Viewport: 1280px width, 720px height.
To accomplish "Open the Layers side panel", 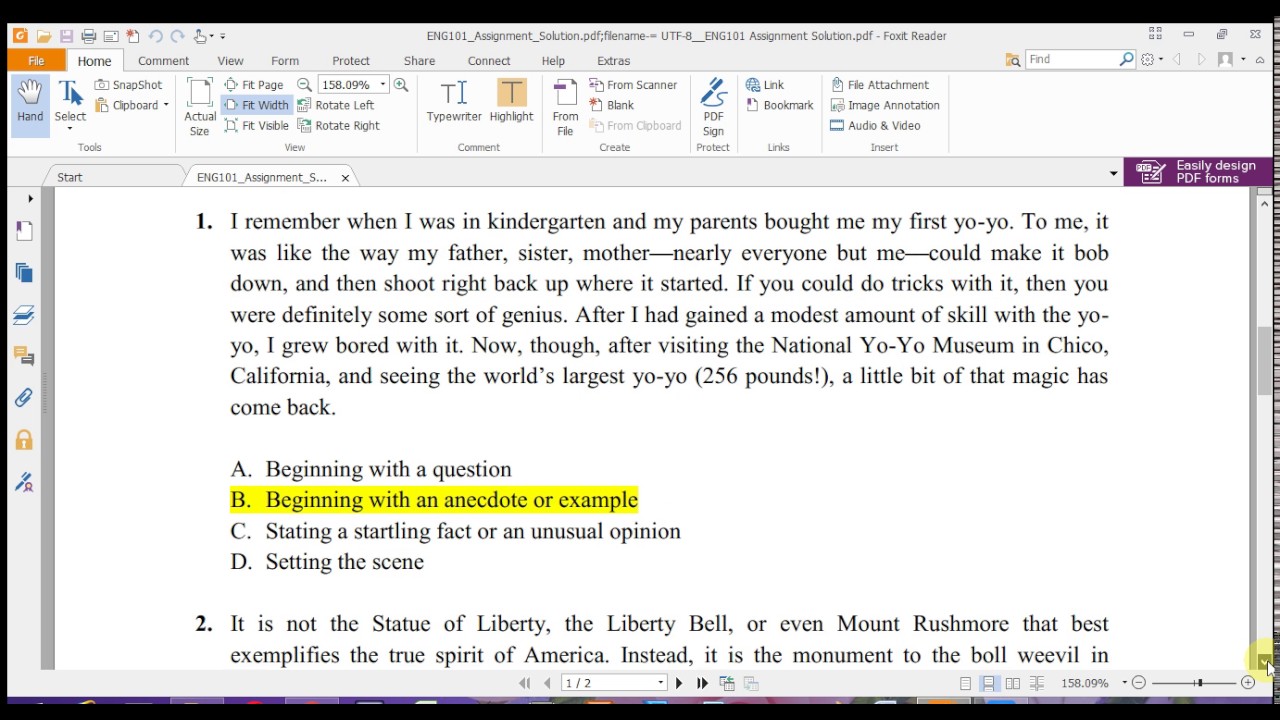I will click(x=24, y=315).
